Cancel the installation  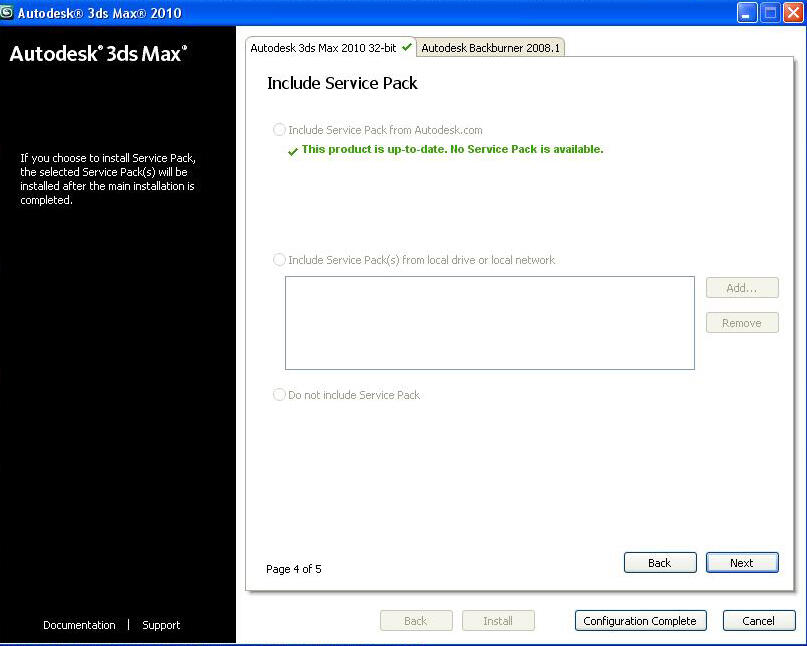[x=759, y=621]
